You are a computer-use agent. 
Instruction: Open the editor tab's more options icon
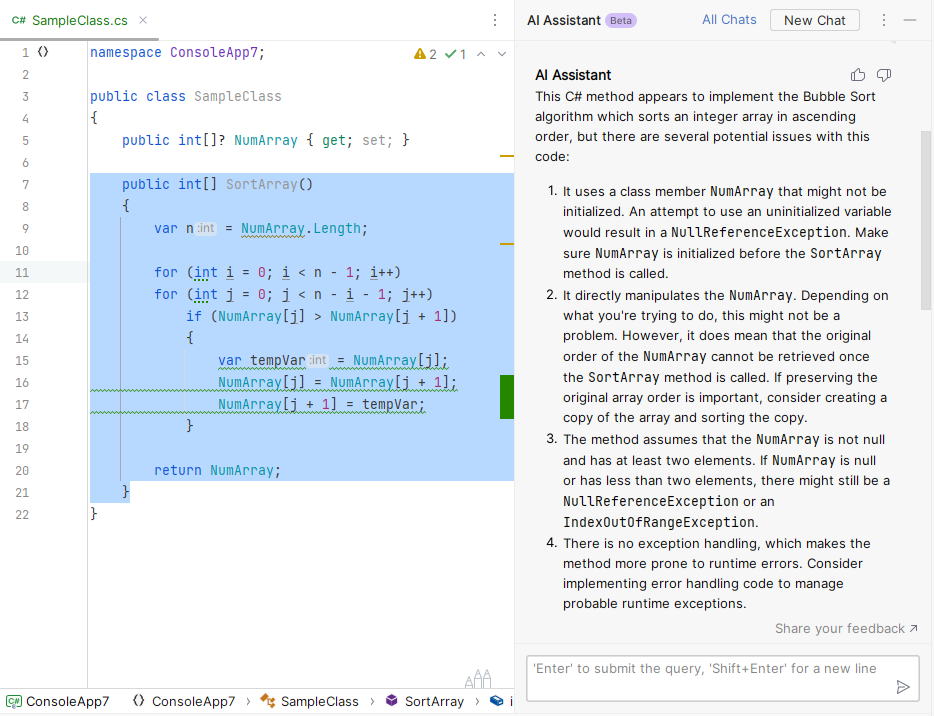point(495,20)
